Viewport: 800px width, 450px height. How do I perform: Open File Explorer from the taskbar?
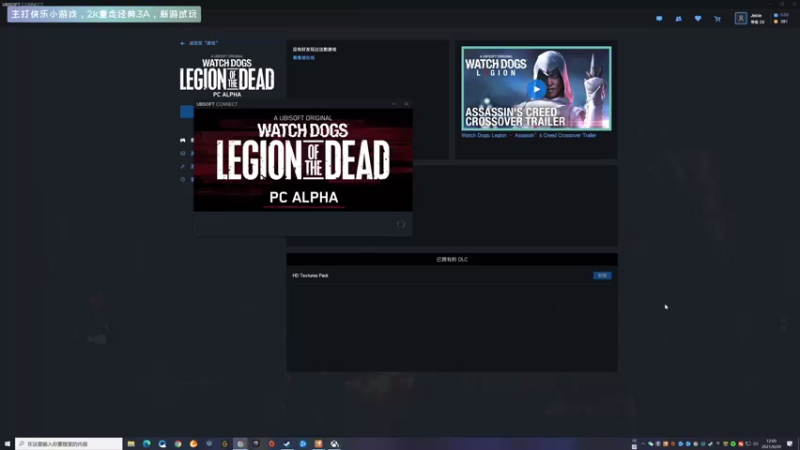[x=131, y=444]
